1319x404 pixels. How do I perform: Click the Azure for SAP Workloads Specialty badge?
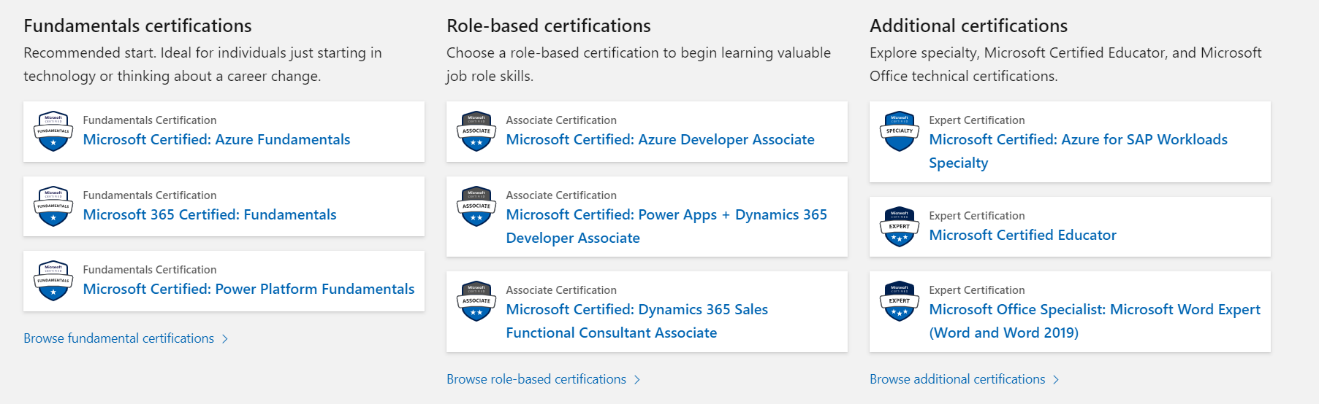(899, 131)
